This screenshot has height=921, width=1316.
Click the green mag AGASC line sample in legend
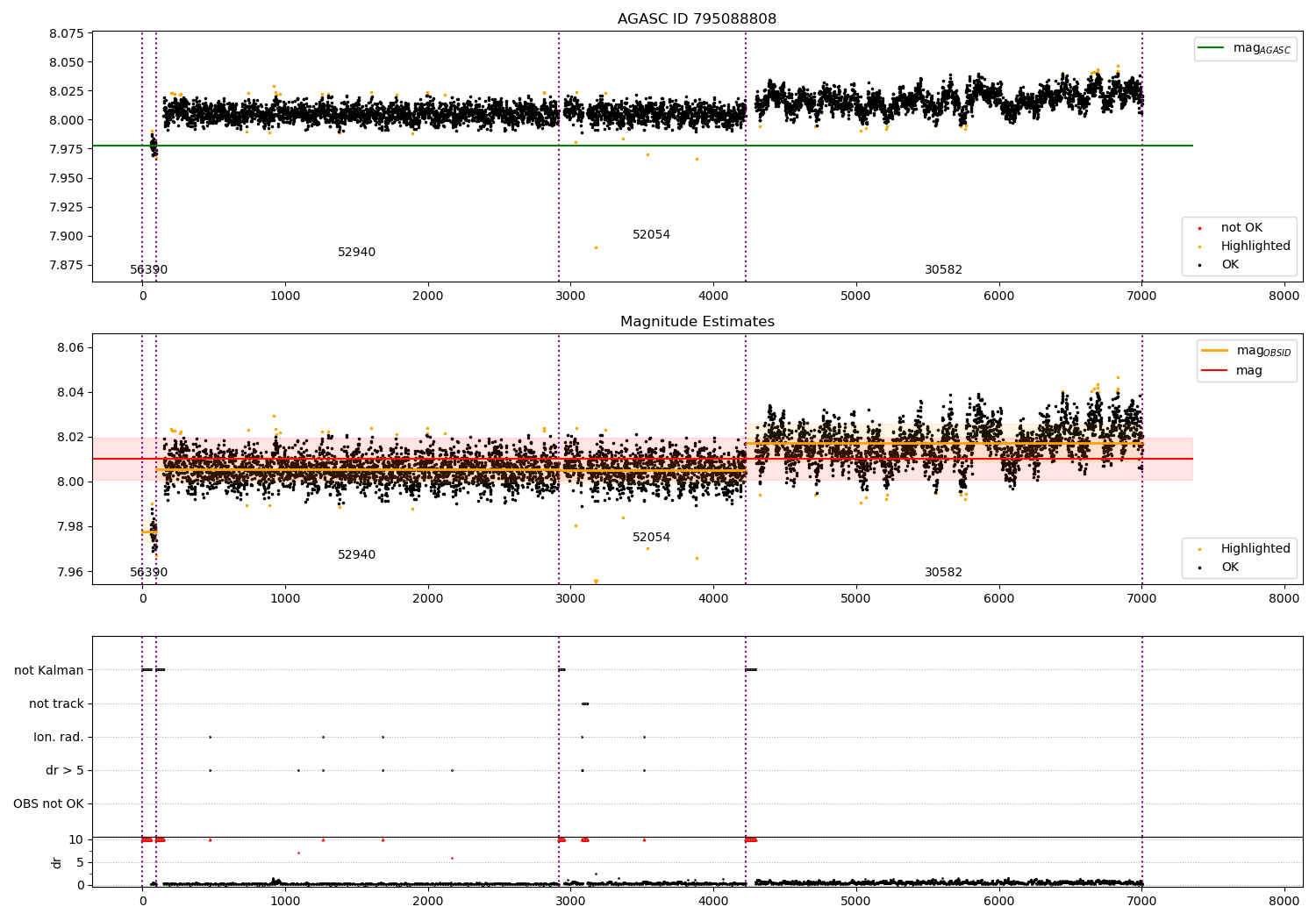point(1212,48)
